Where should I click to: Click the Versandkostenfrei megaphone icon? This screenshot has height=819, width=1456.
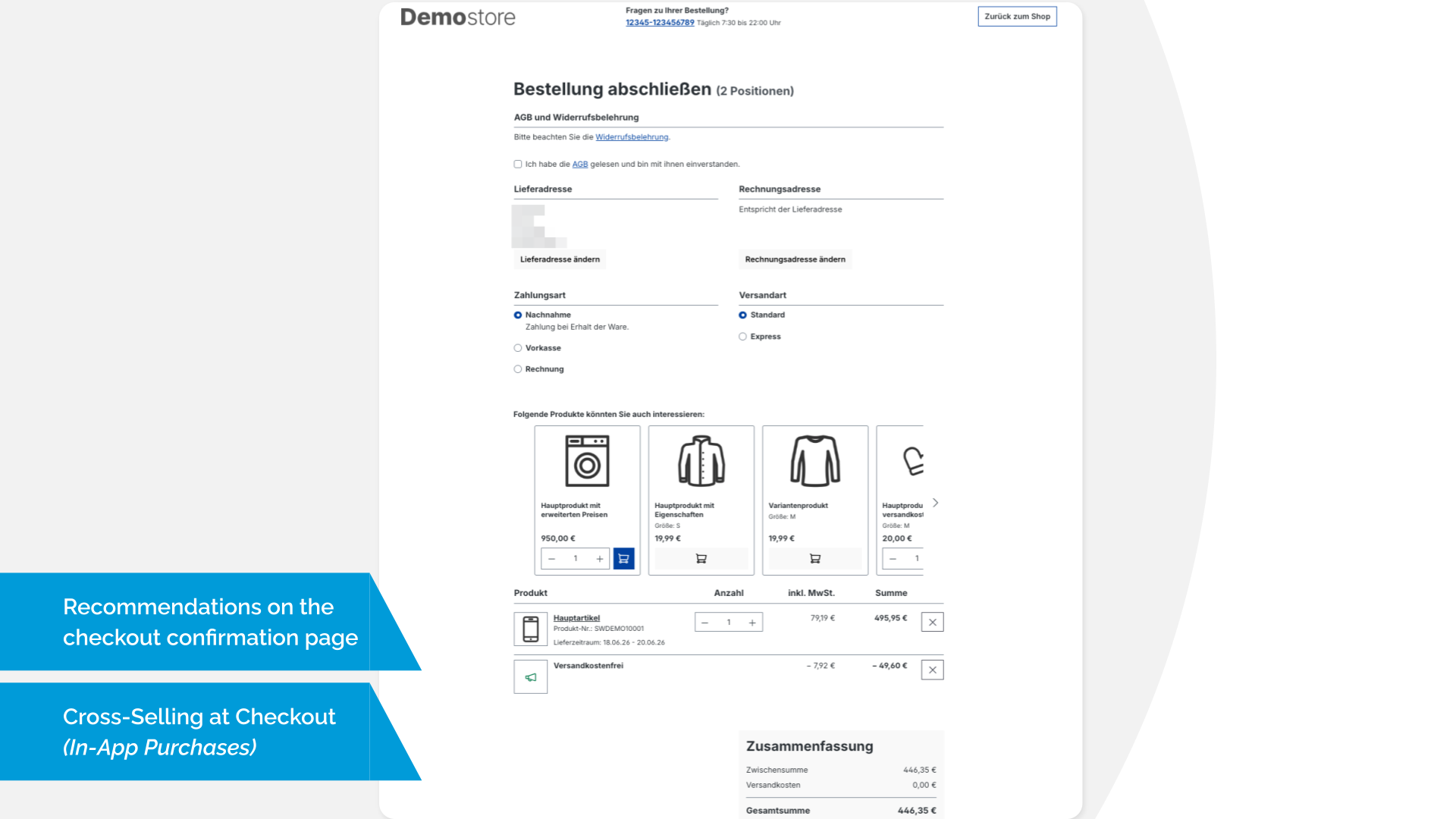(x=531, y=677)
